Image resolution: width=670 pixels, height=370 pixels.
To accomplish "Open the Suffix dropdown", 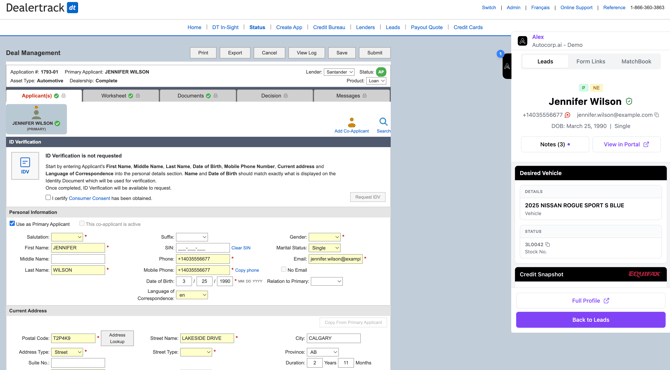I will (x=192, y=237).
